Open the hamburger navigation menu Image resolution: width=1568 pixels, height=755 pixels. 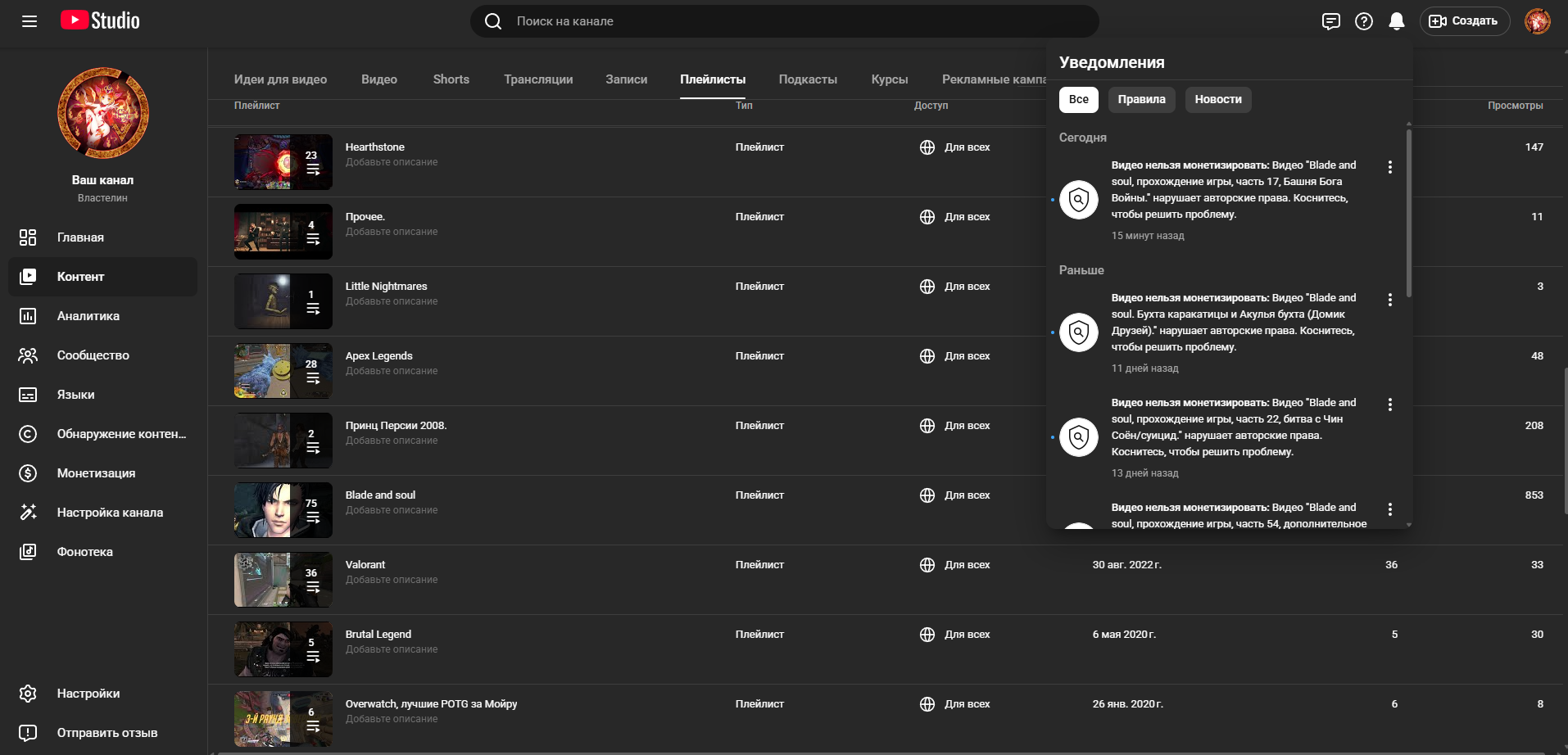[x=29, y=21]
